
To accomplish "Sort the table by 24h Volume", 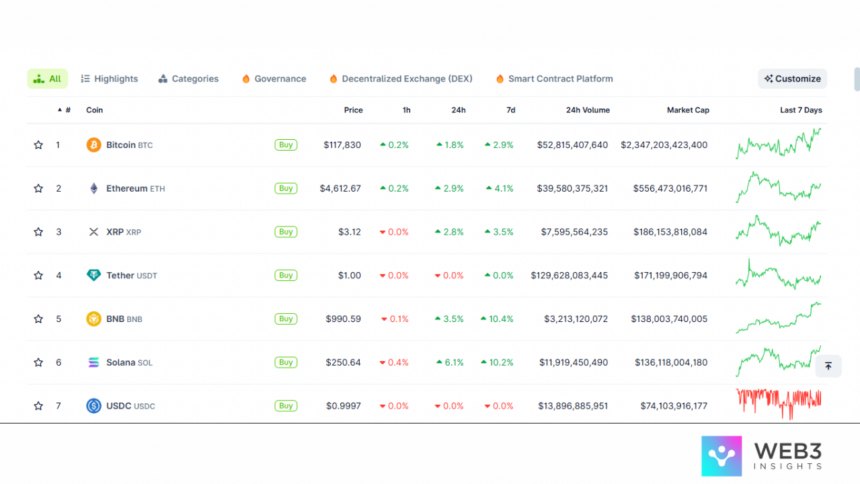I will click(586, 110).
